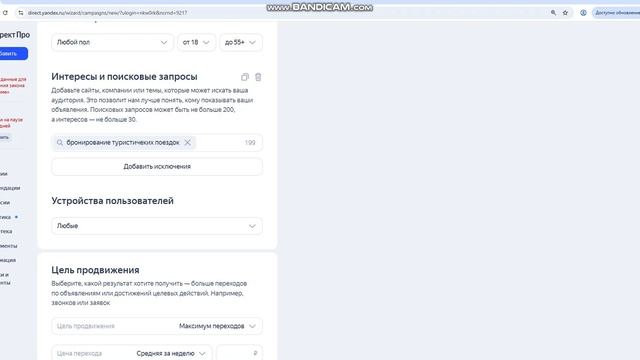Screen dimensions: 640x360
Task: Open sidebar item ending with 'ндации'
Action: tap(10, 188)
